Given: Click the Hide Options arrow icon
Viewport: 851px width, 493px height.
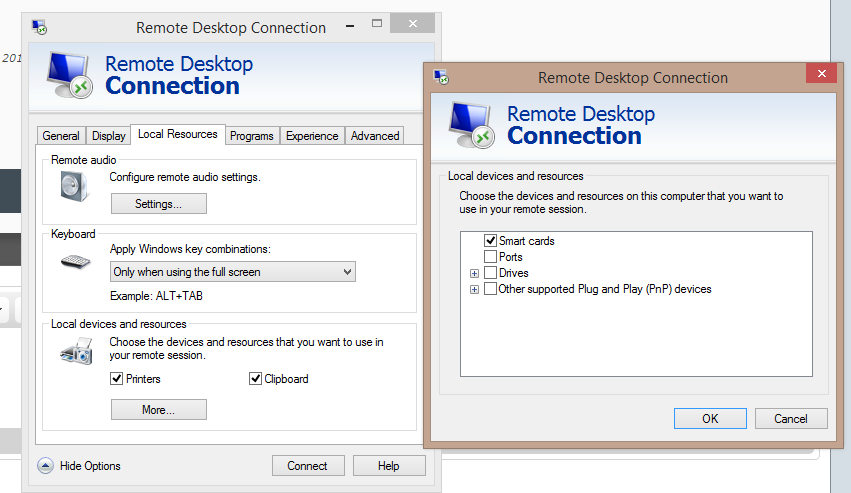Looking at the screenshot, I should pos(46,466).
